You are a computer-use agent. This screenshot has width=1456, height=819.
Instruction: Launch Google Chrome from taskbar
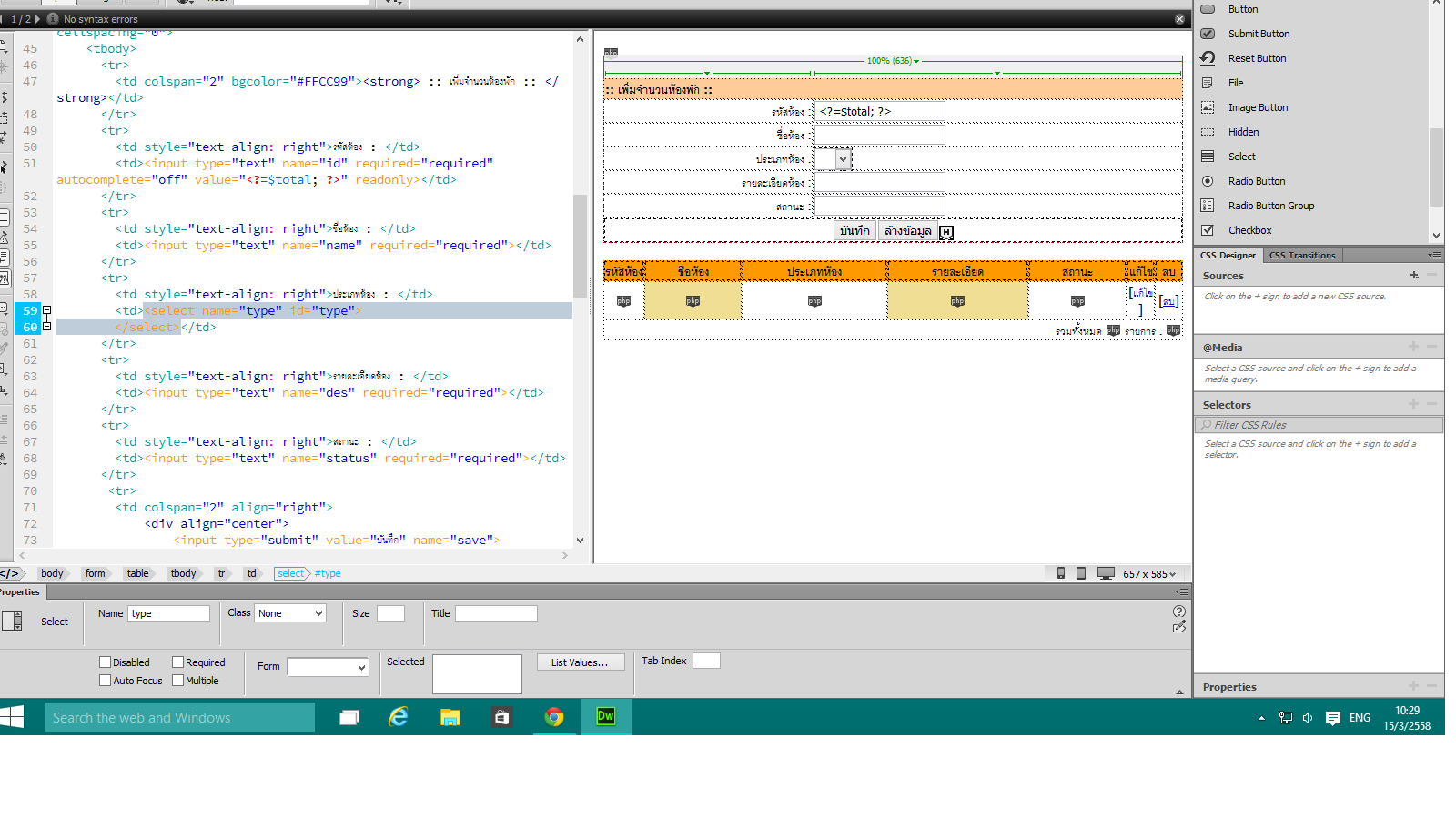point(554,717)
